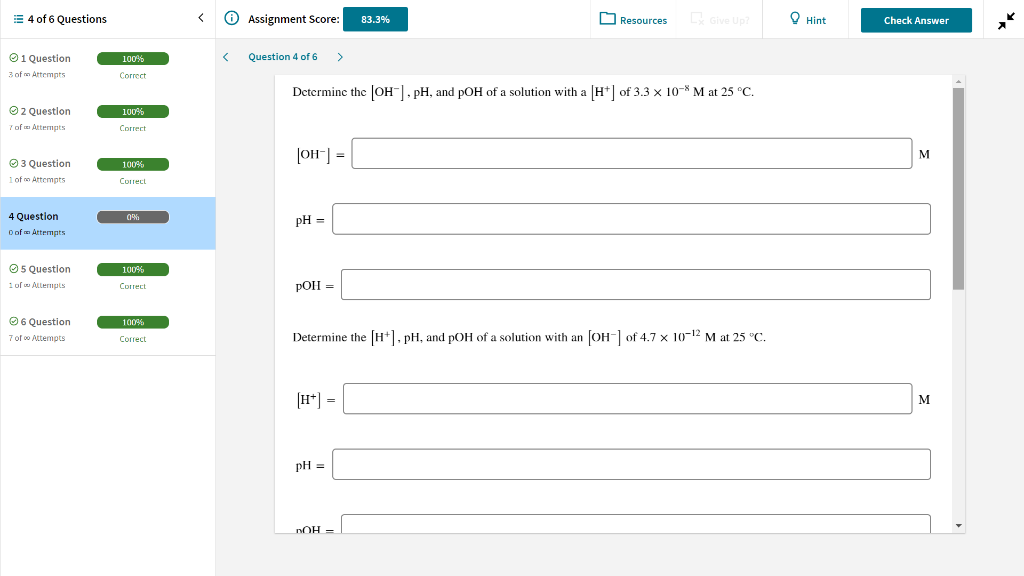Open Resources using its folder icon
This screenshot has width=1024, height=576.
[606, 19]
